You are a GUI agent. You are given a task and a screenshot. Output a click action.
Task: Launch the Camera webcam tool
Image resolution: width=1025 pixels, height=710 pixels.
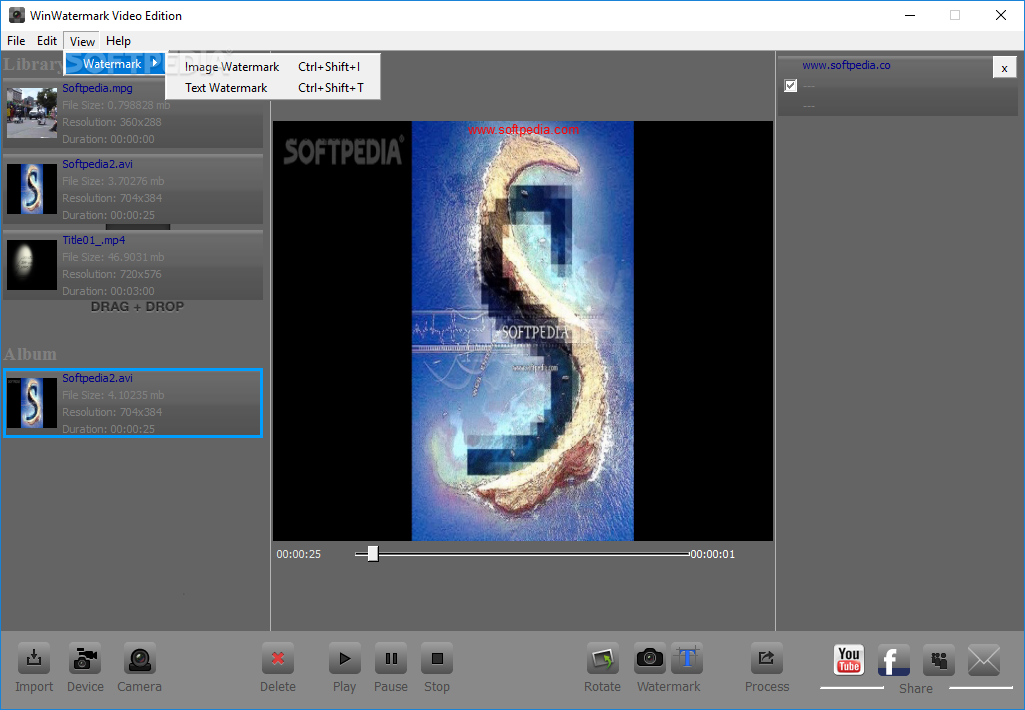[x=139, y=660]
